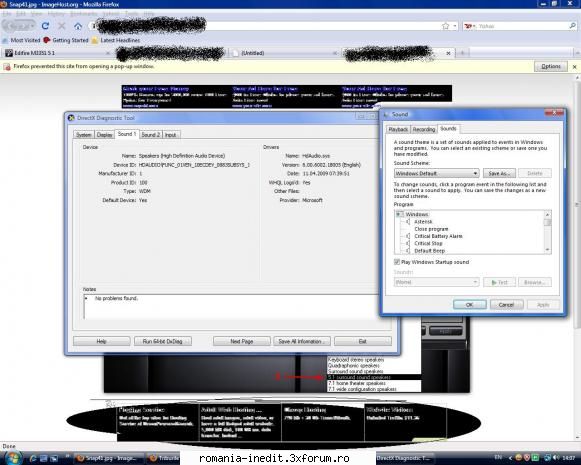Click the Help button in DxDiag
Screen dimensions: 581x465
coord(102,341)
